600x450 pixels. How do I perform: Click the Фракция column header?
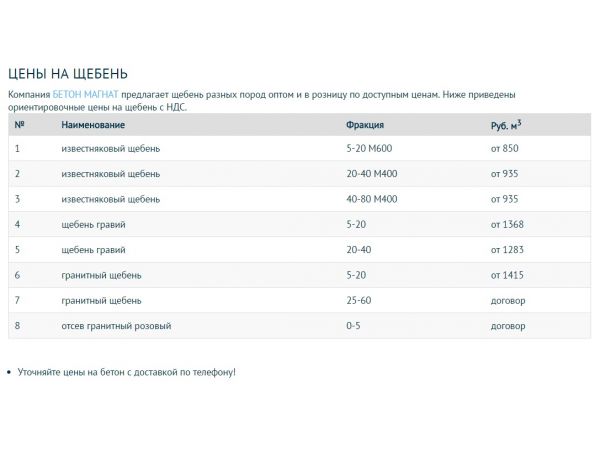365,125
